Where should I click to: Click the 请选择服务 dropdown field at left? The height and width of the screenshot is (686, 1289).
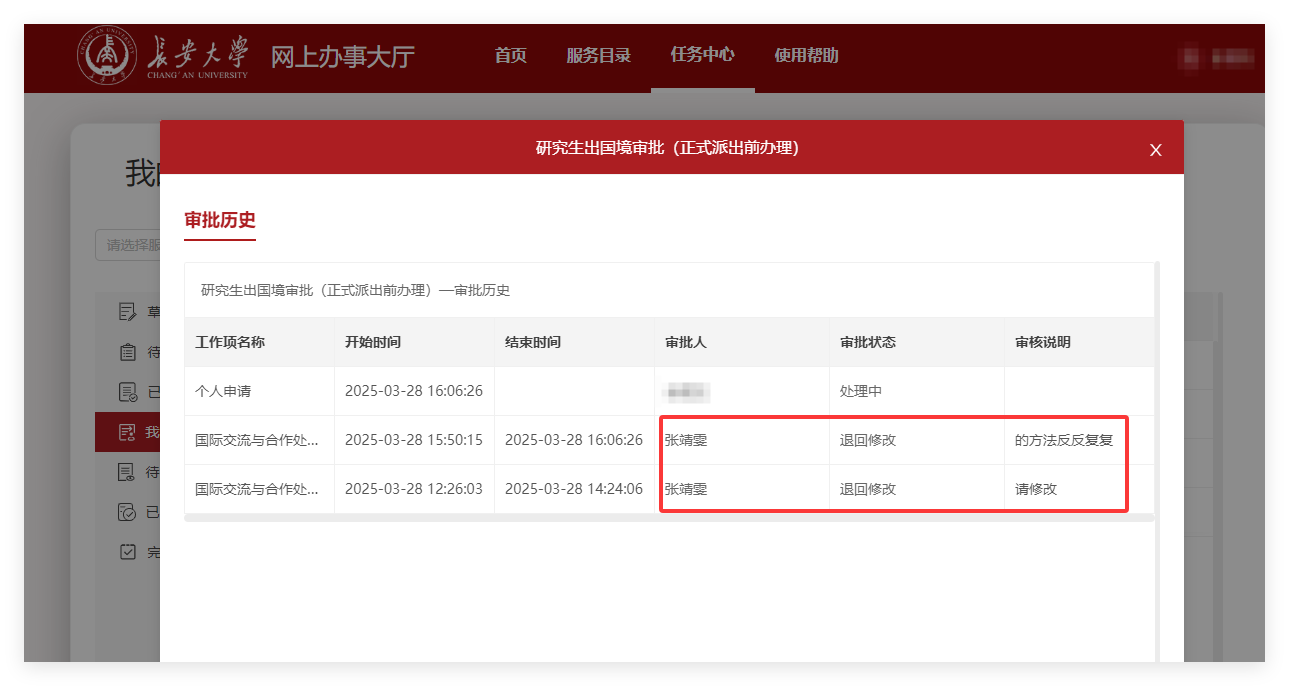128,245
